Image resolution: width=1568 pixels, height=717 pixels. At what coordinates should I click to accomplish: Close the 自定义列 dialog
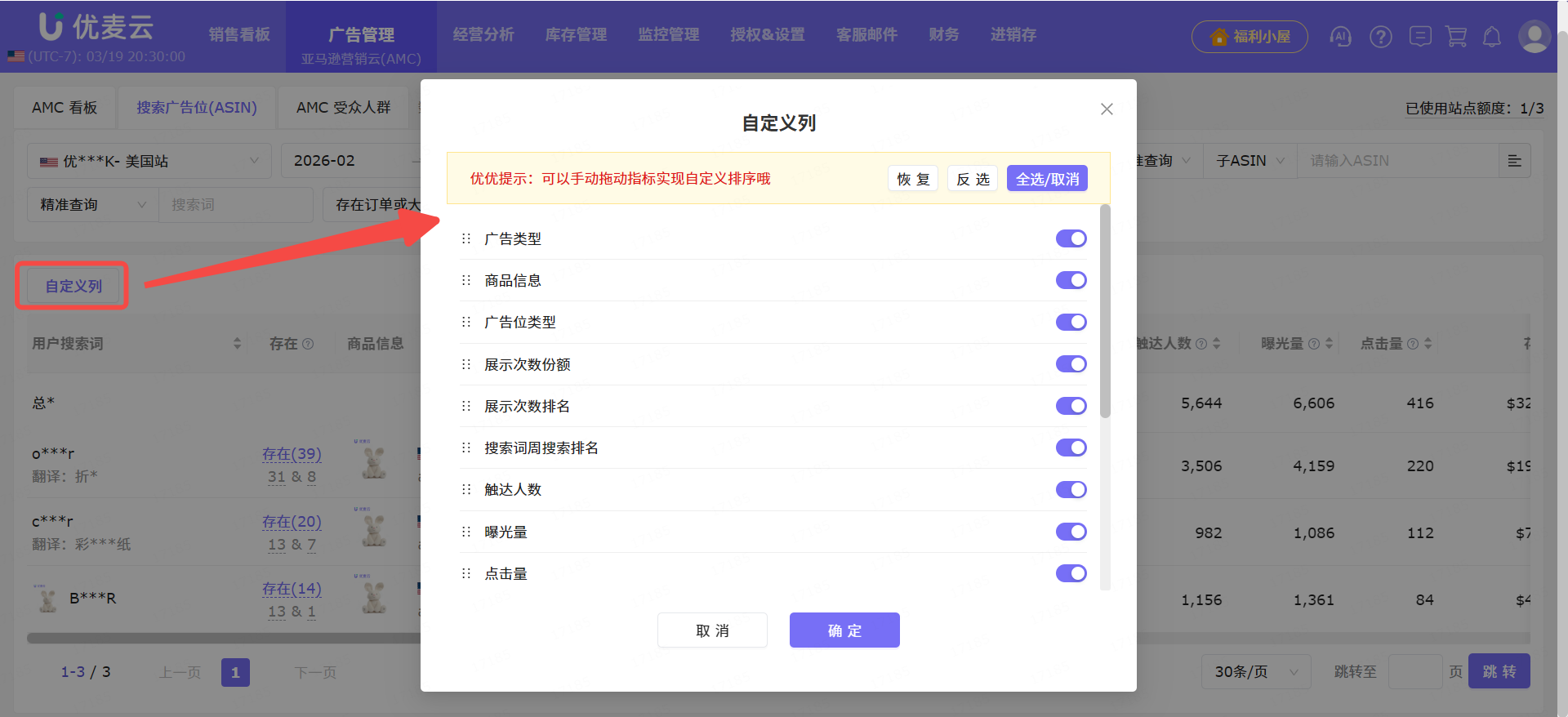tap(1107, 109)
